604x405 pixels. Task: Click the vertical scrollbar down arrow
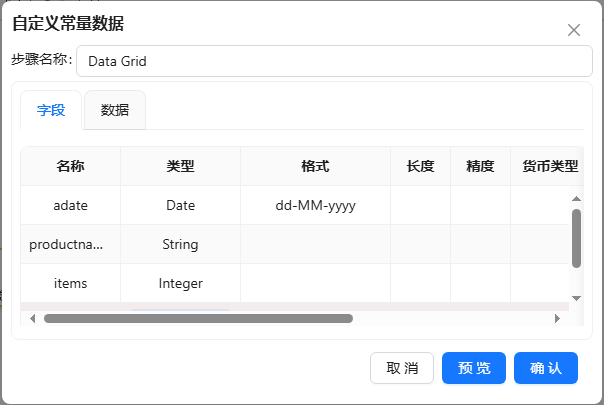click(x=576, y=298)
